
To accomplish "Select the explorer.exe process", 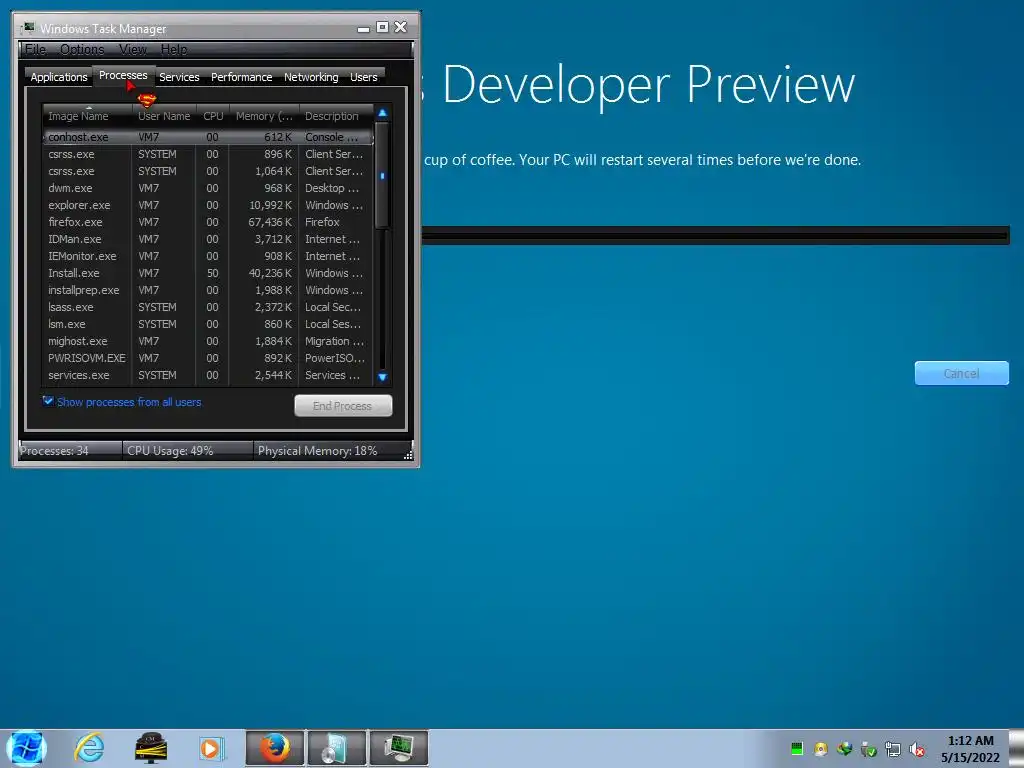I will (x=208, y=205).
